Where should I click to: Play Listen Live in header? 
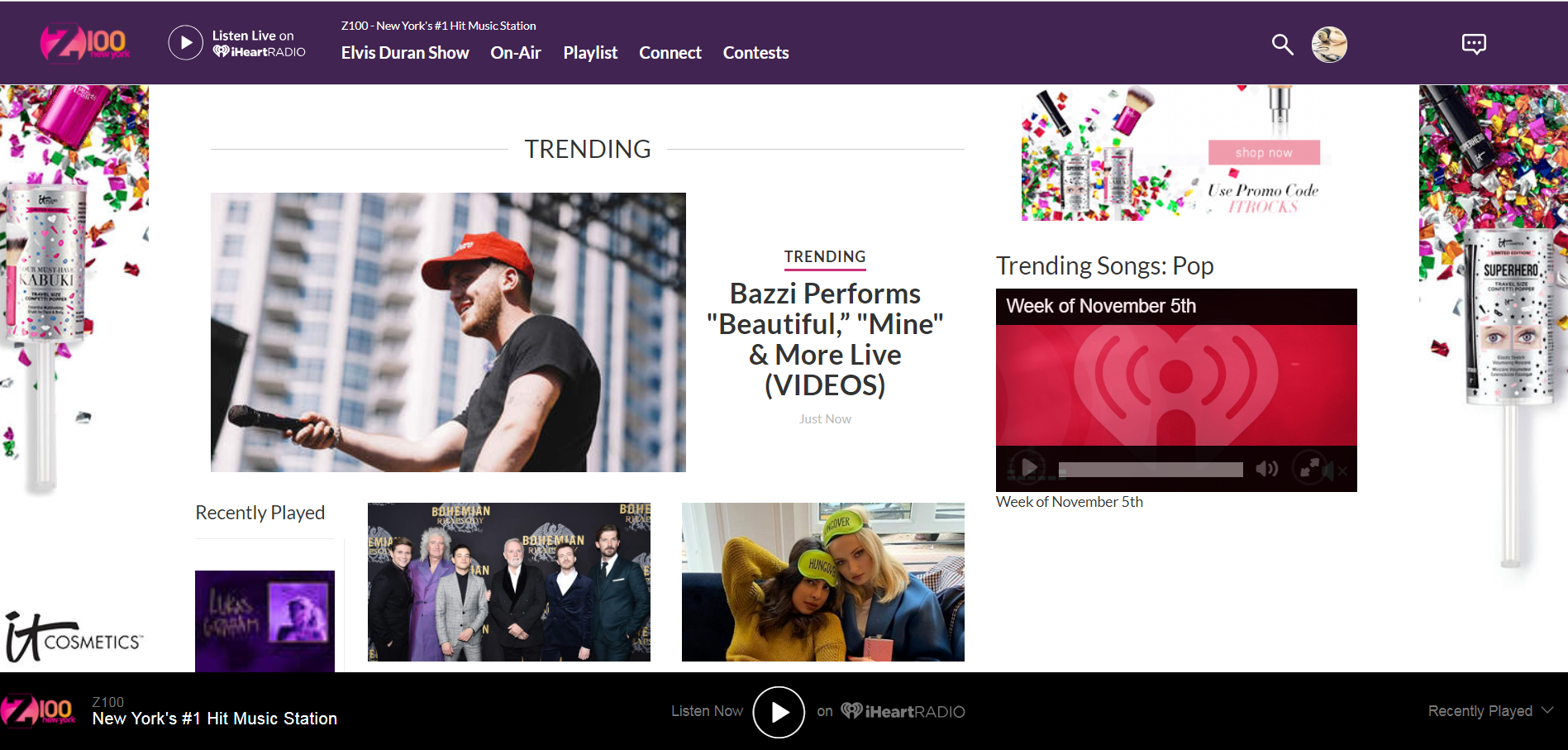pyautogui.click(x=186, y=43)
